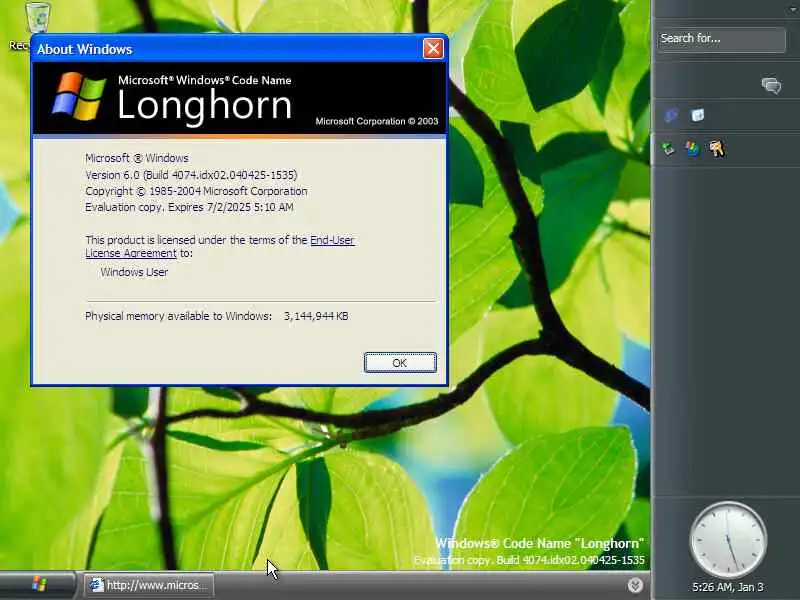Click the Windows flag logo in Longhorn banner
The width and height of the screenshot is (800, 600).
[x=79, y=97]
